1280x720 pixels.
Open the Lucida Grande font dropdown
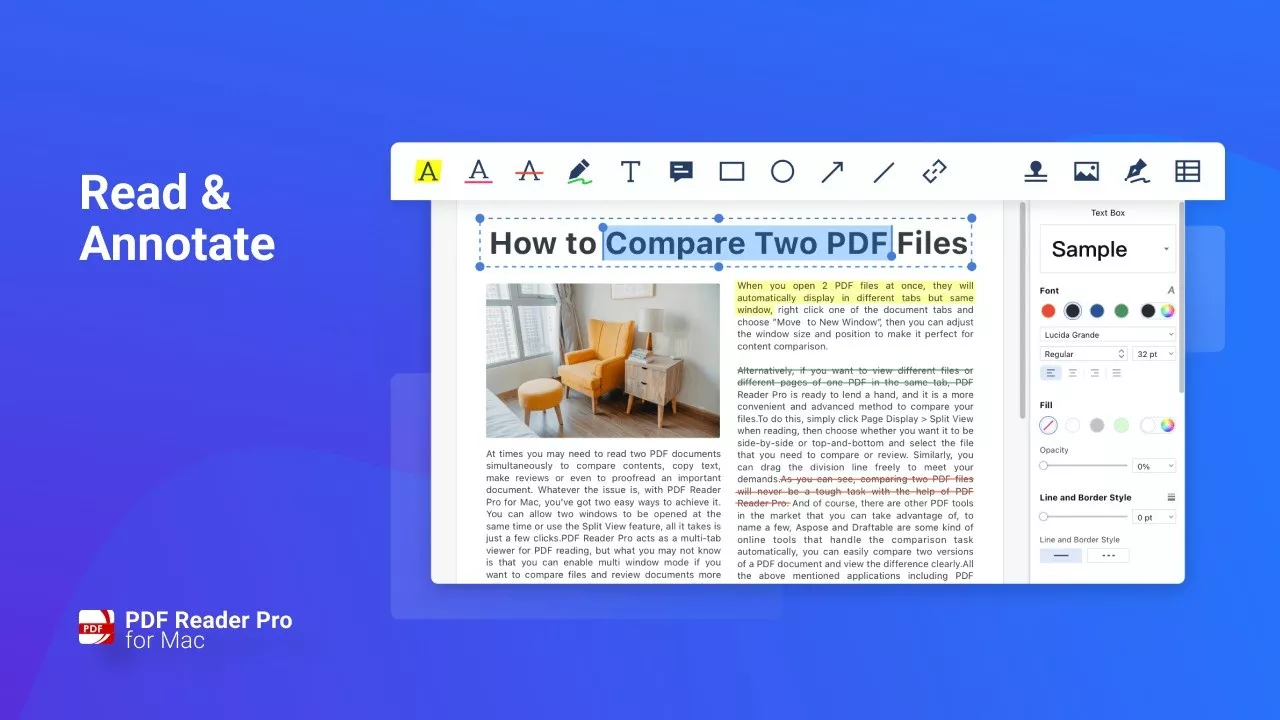[1108, 334]
